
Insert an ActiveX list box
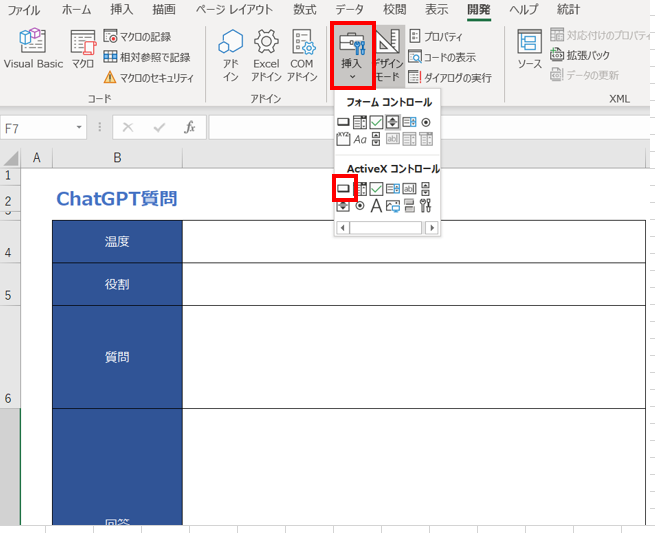(x=392, y=189)
